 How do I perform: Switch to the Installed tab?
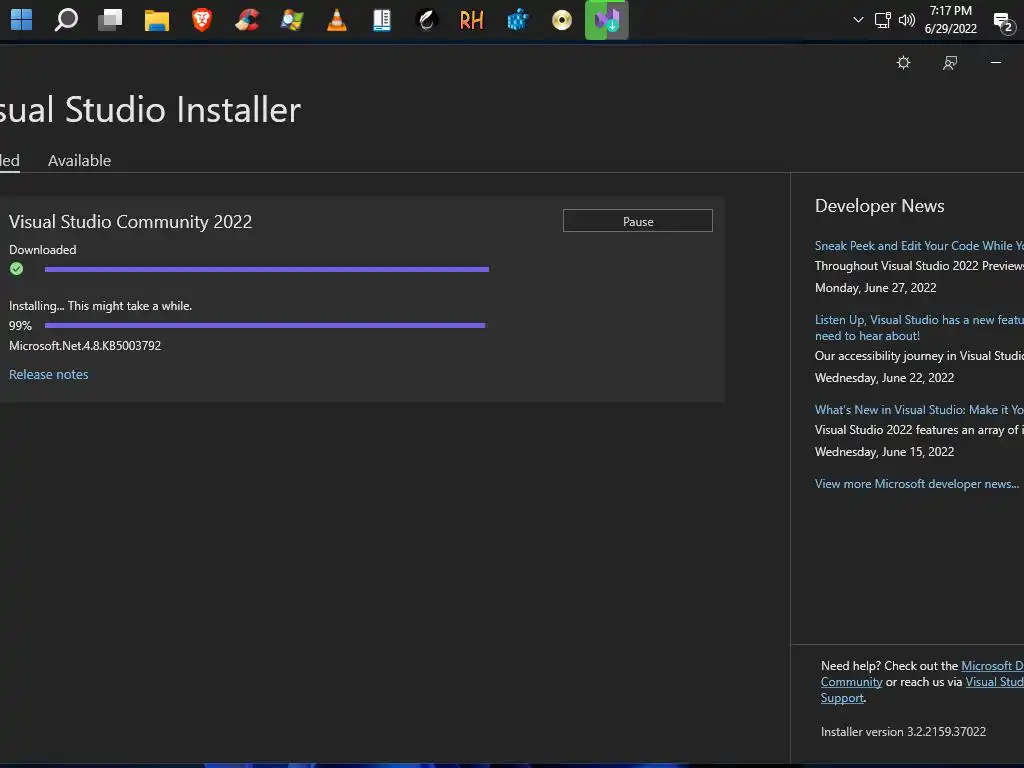10,161
